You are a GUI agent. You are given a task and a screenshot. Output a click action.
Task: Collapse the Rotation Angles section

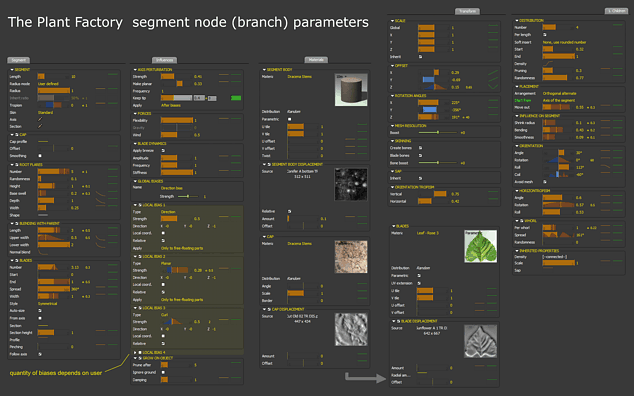point(392,95)
